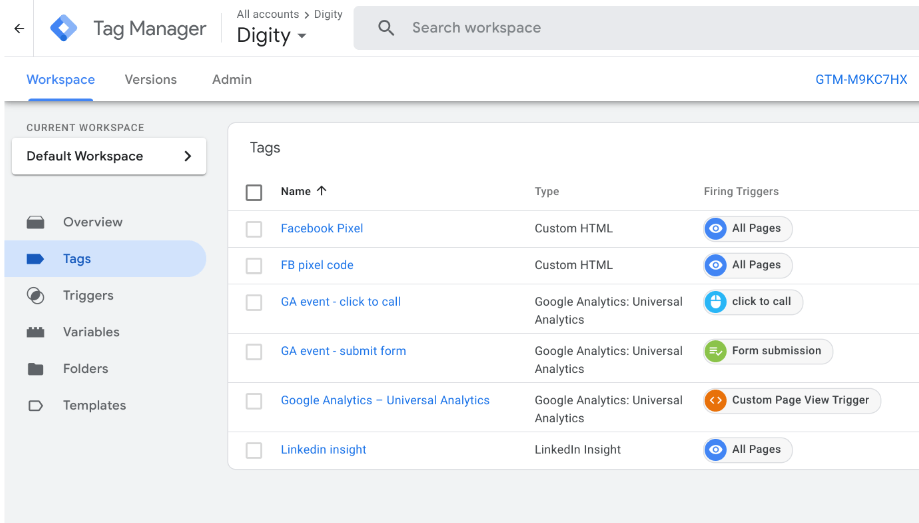The image size is (919, 523).
Task: Switch to the Versions tab
Action: click(x=151, y=80)
